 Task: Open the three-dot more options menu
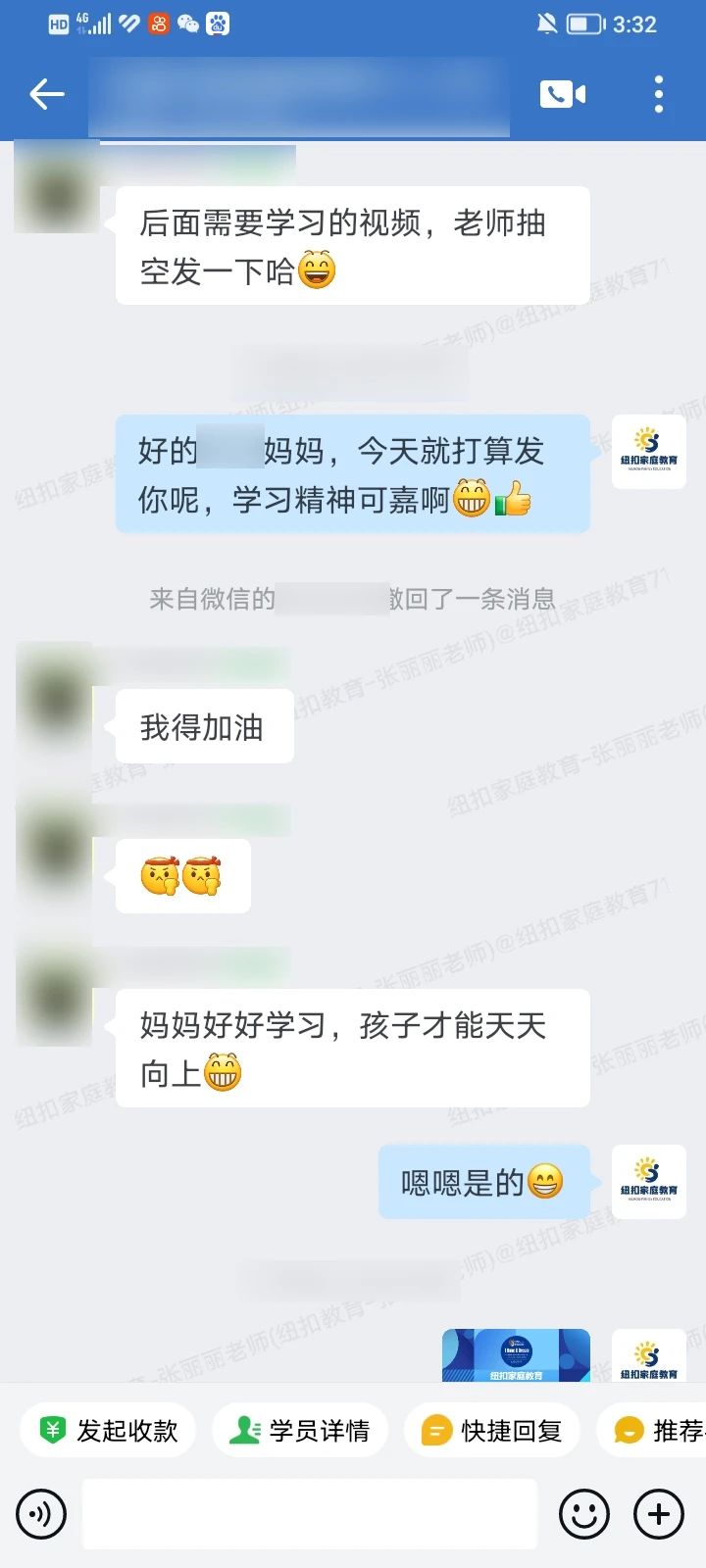coord(659,94)
